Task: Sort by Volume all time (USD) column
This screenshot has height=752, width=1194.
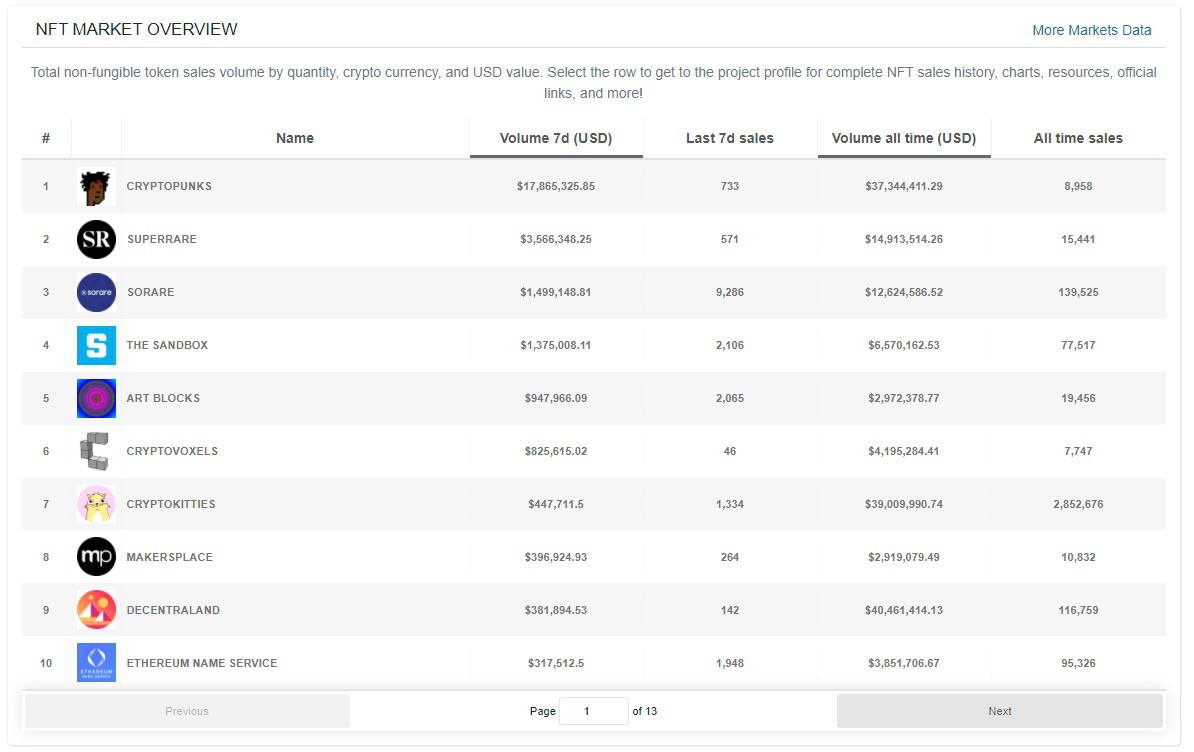Action: 904,138
